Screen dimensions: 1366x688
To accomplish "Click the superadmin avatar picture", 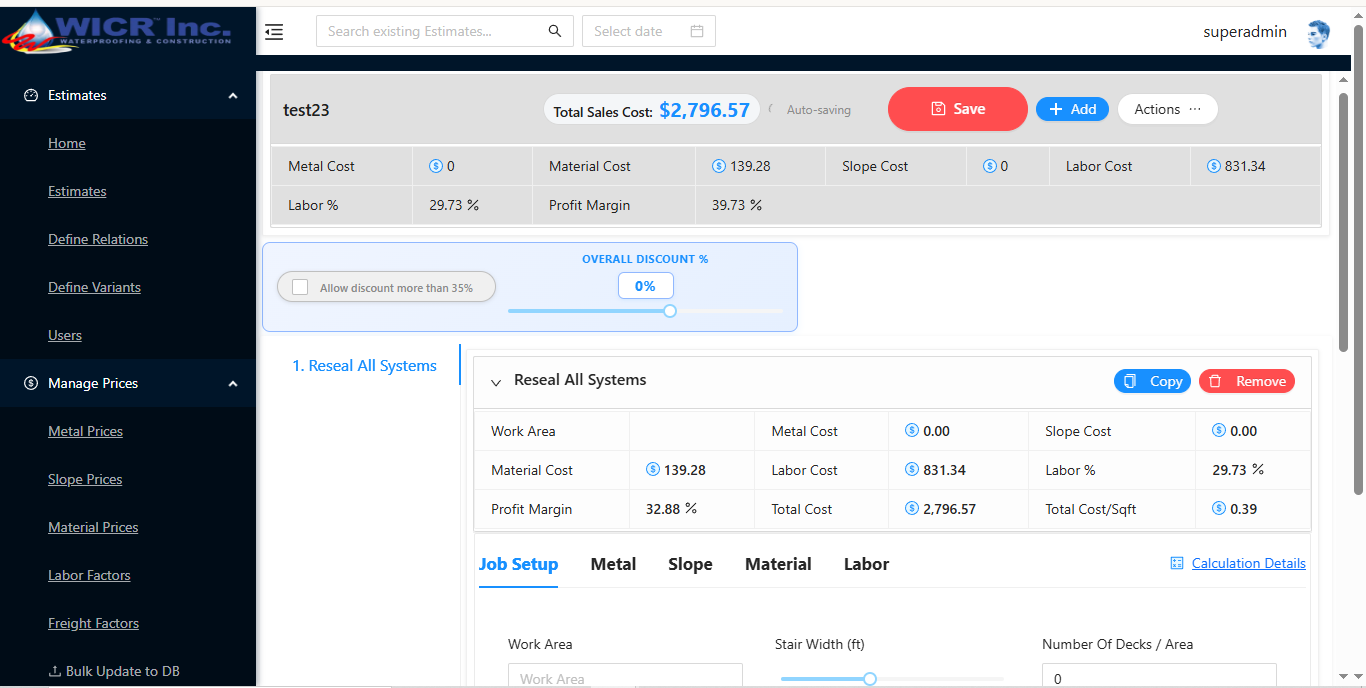I will pos(1318,33).
